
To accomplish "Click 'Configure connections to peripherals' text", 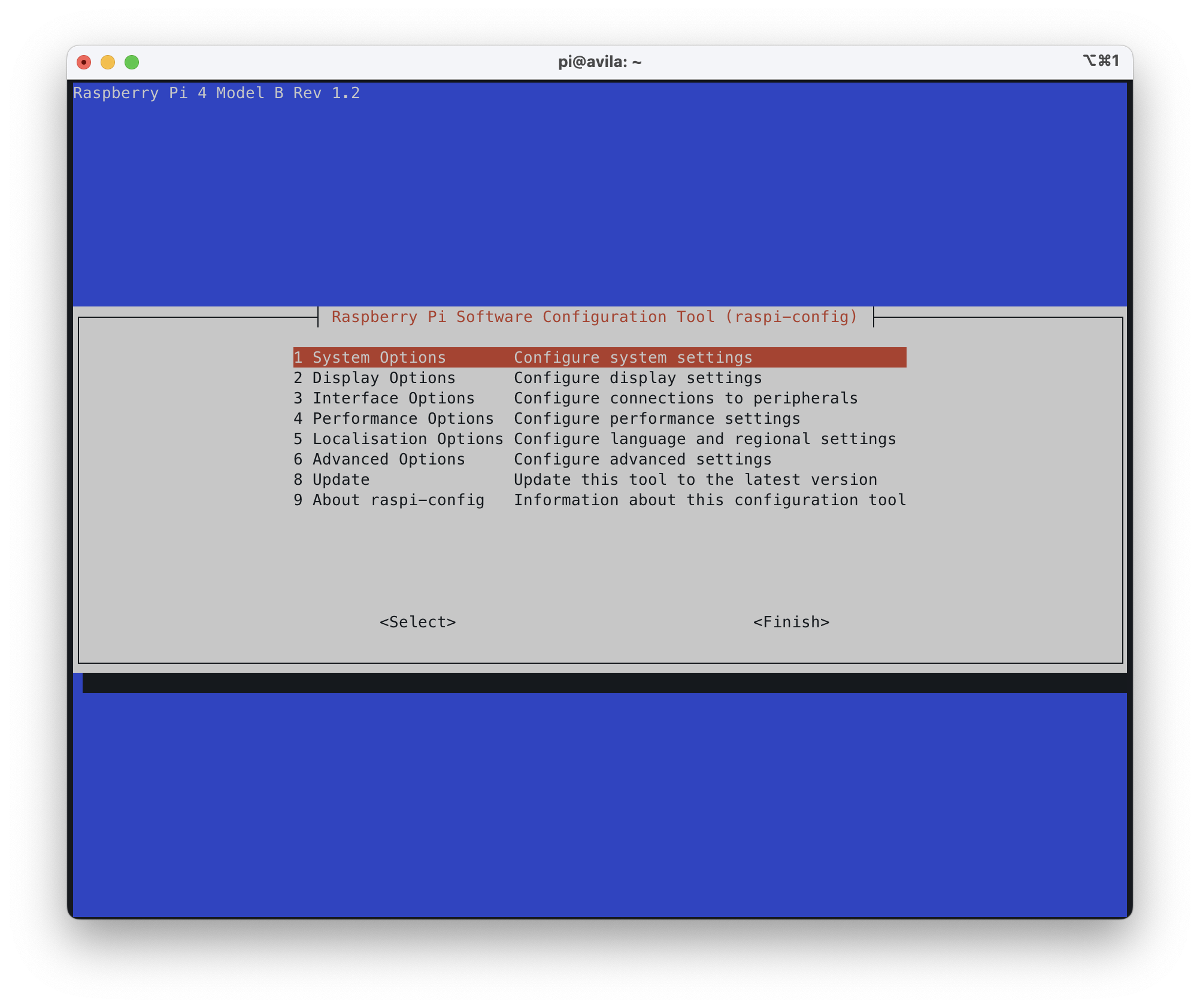I will pyautogui.click(x=686, y=398).
